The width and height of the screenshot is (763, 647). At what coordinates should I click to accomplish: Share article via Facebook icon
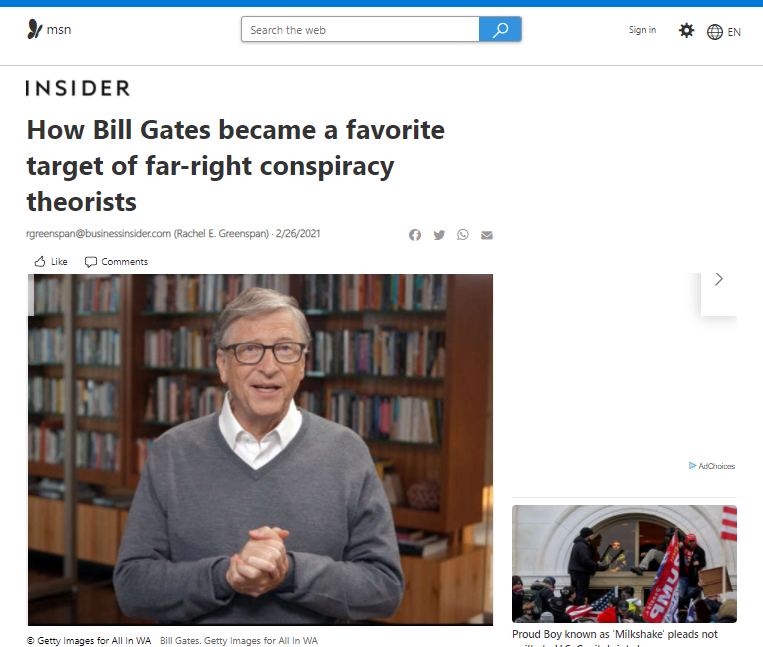415,235
